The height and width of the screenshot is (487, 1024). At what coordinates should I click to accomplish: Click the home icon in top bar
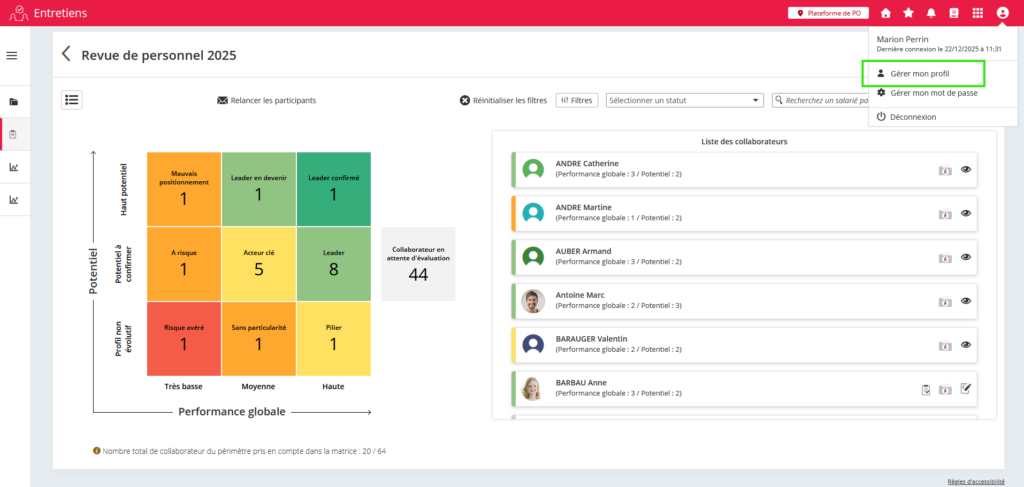click(x=886, y=13)
